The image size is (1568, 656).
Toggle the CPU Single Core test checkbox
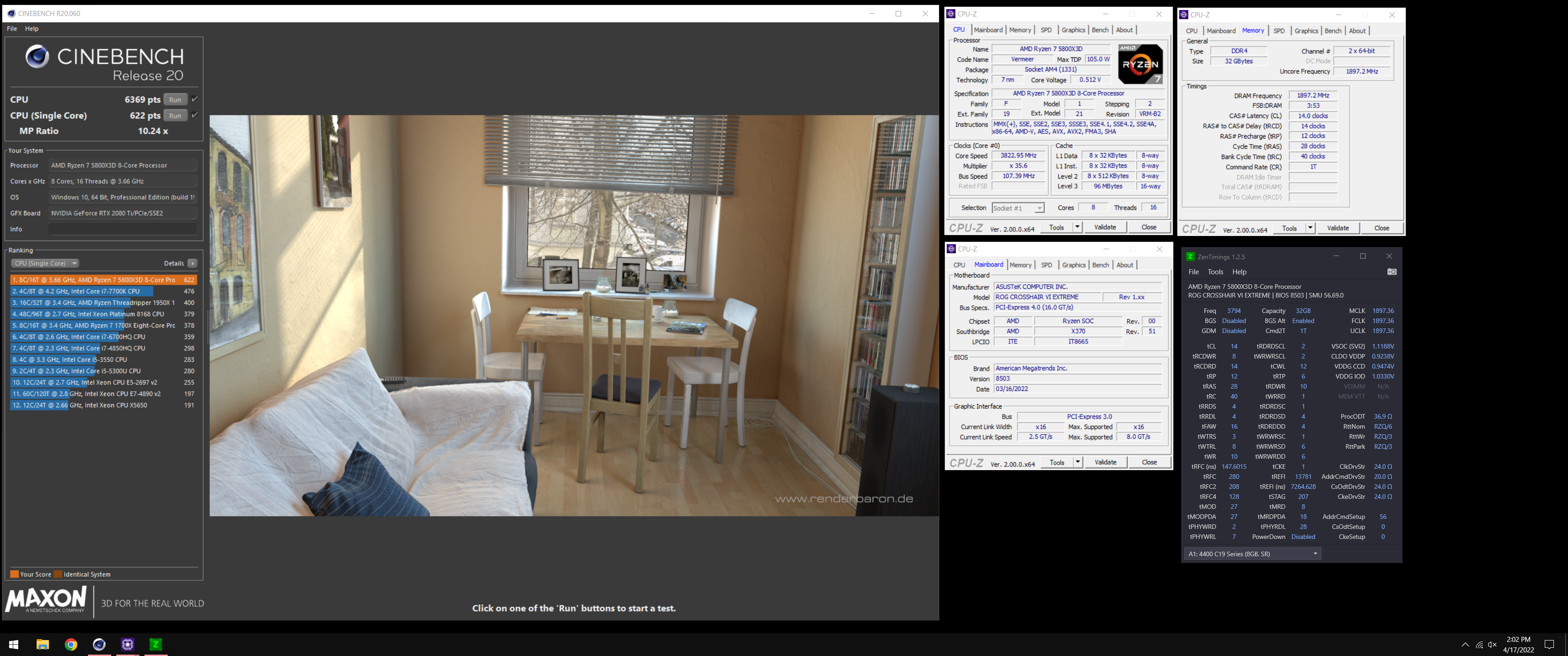[195, 115]
